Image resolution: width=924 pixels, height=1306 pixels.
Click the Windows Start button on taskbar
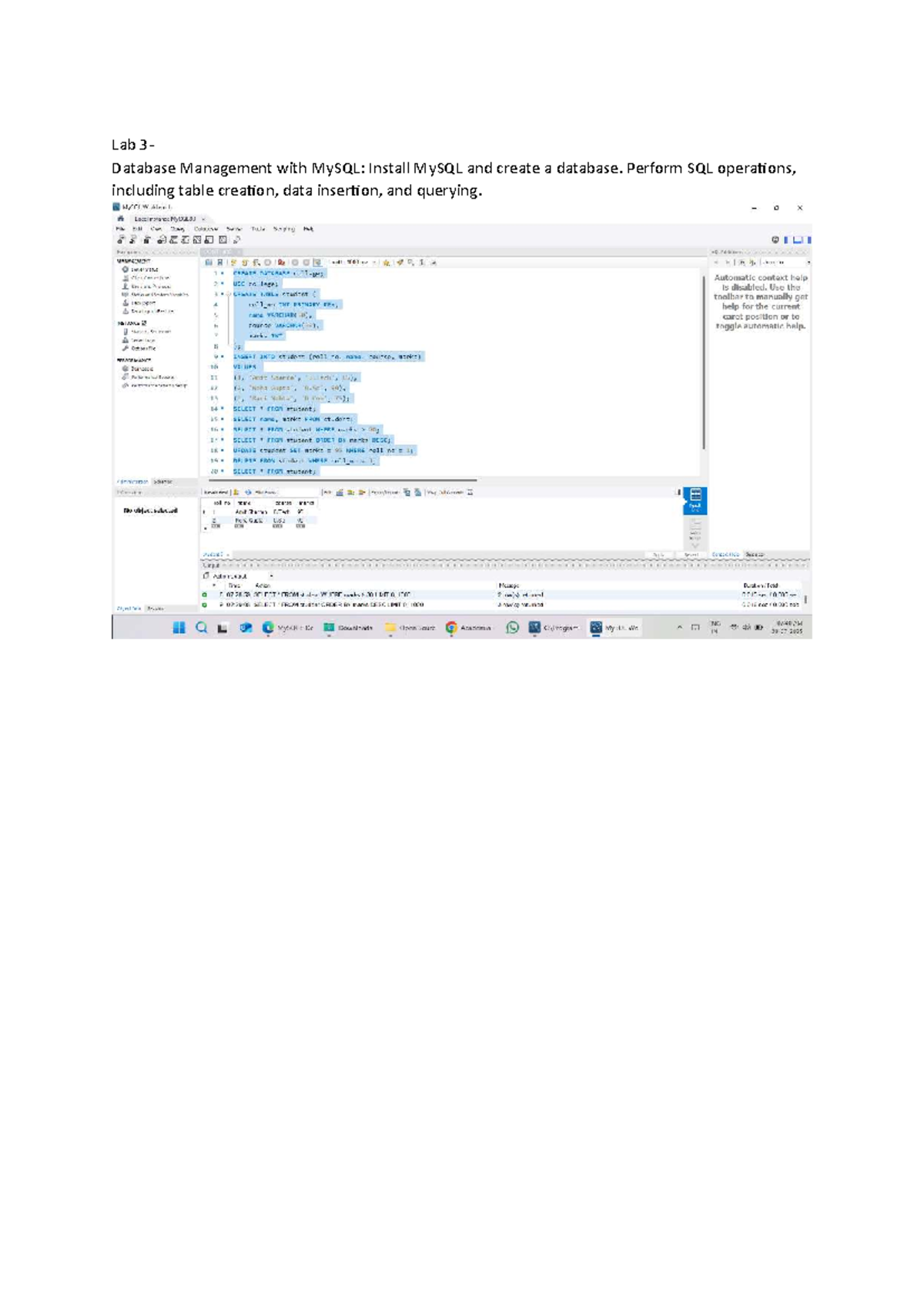coord(179,628)
